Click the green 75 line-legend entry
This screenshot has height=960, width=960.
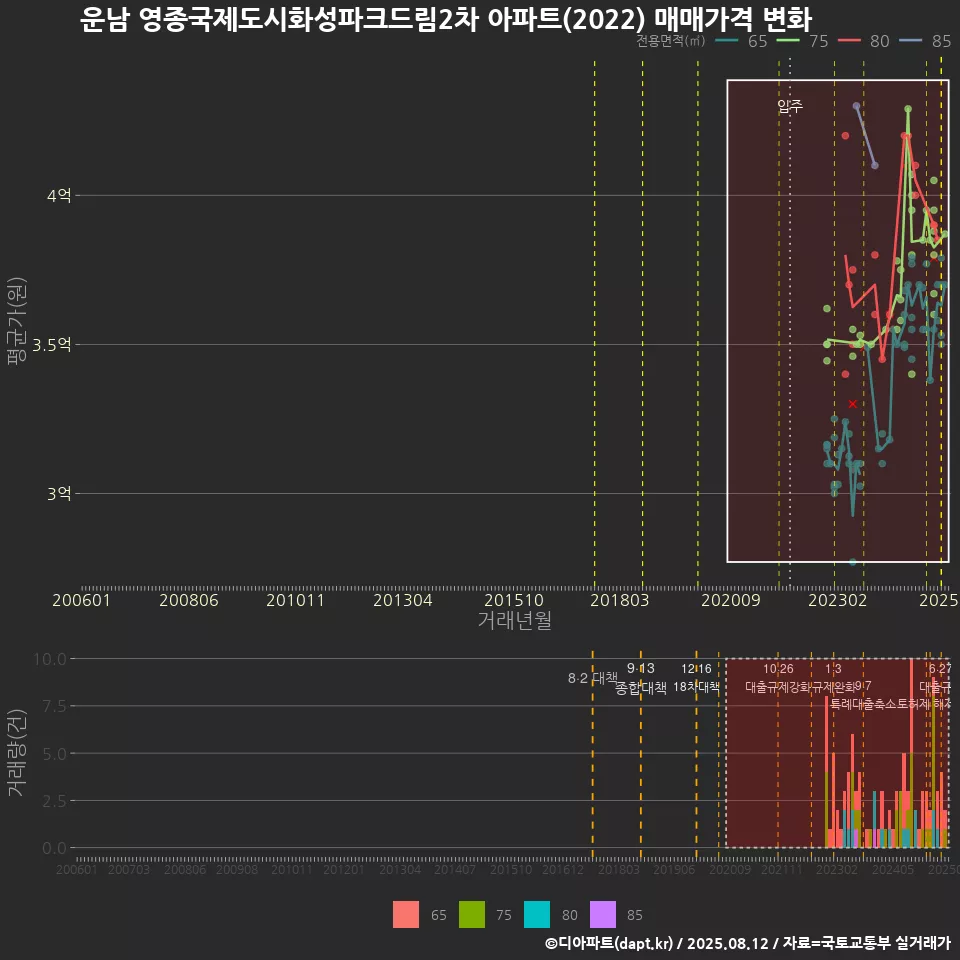[x=802, y=41]
